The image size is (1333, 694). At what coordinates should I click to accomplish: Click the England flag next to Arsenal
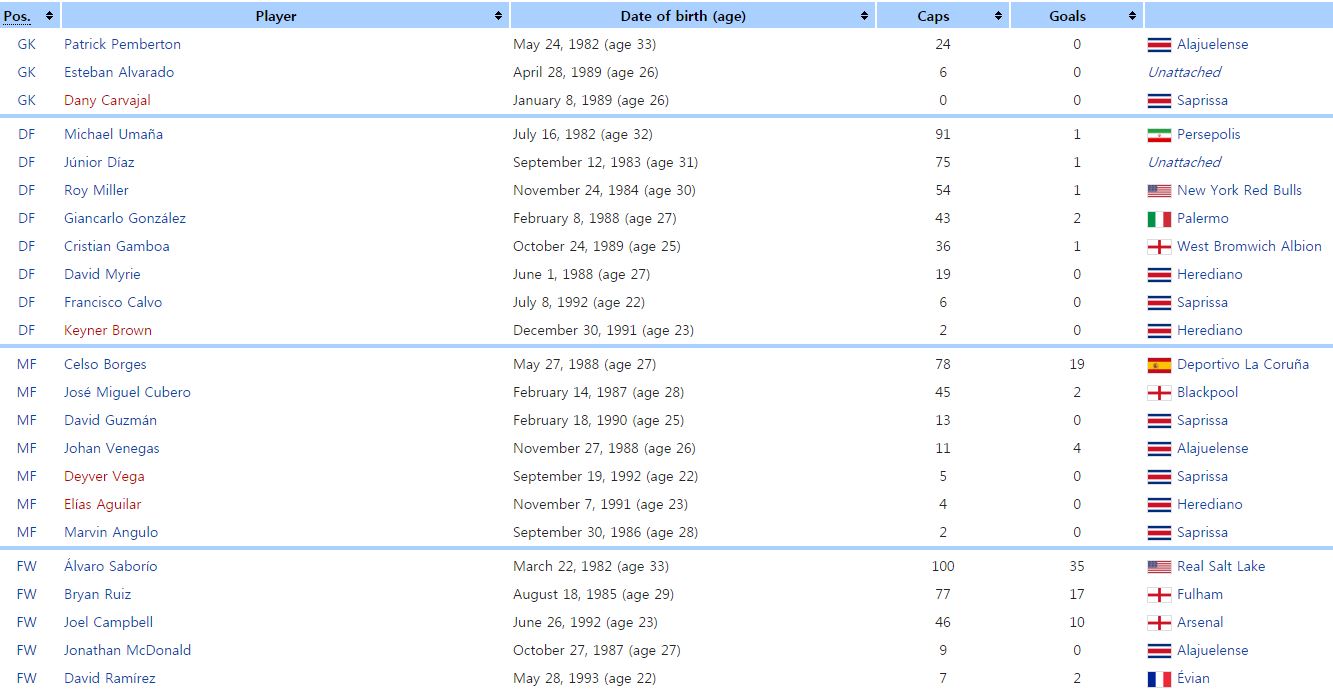(x=1159, y=623)
